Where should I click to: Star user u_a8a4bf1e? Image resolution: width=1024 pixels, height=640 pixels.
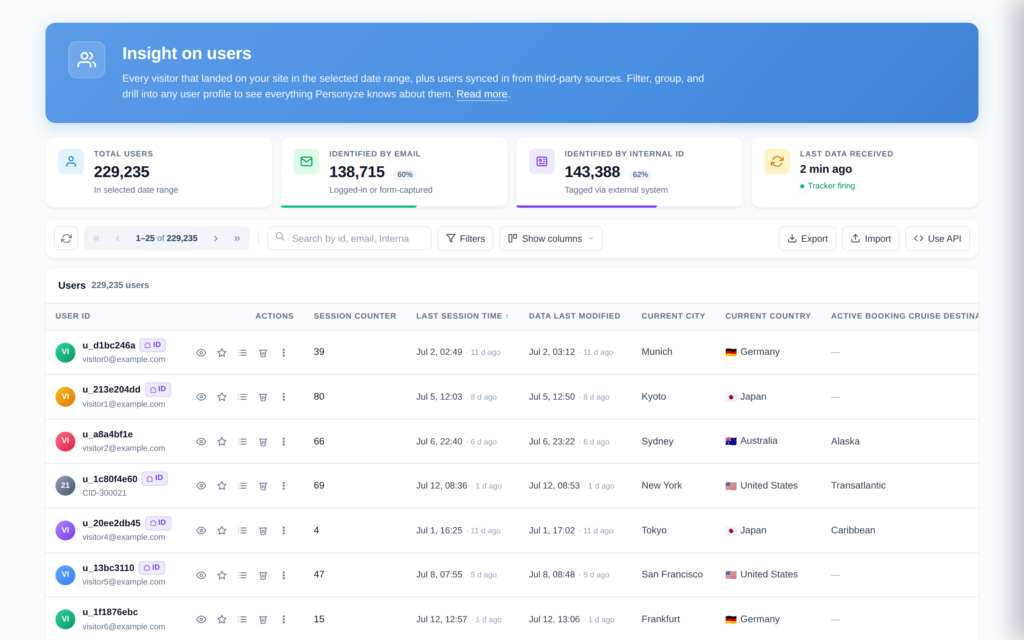click(x=222, y=441)
